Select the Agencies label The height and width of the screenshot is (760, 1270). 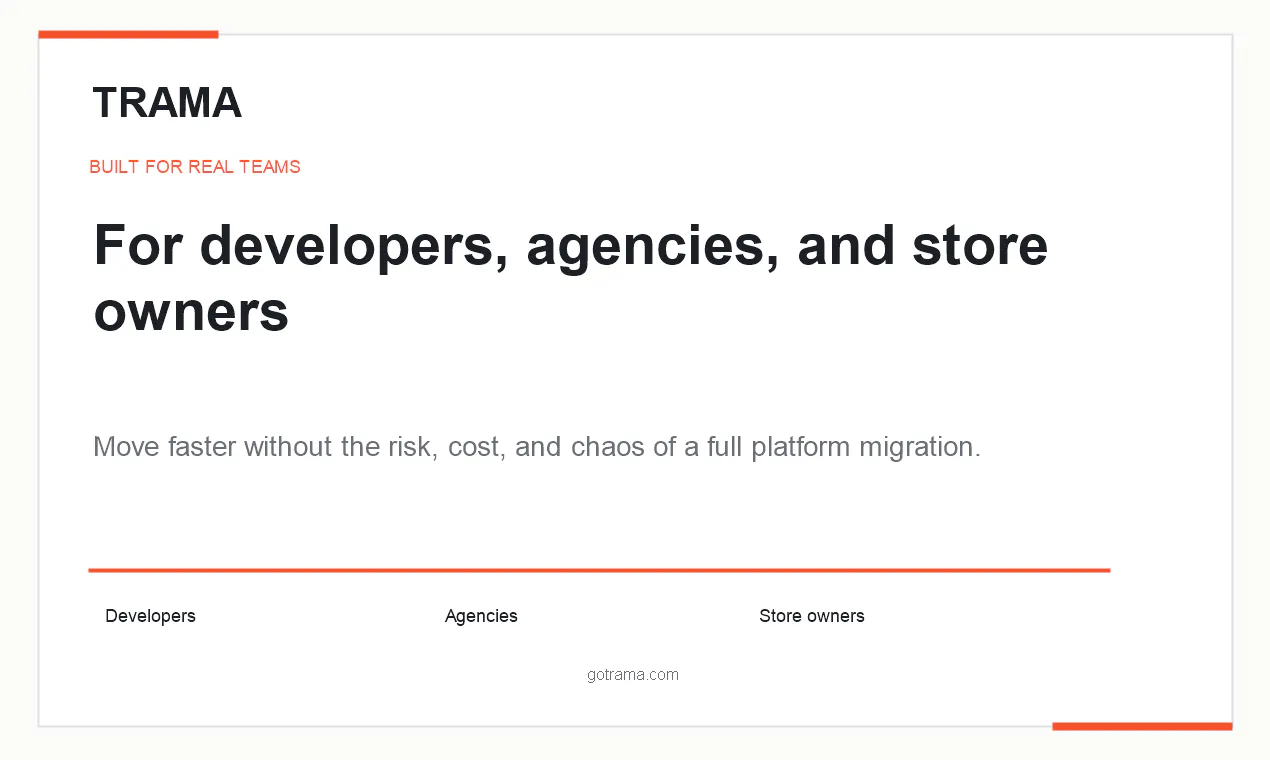(x=481, y=616)
